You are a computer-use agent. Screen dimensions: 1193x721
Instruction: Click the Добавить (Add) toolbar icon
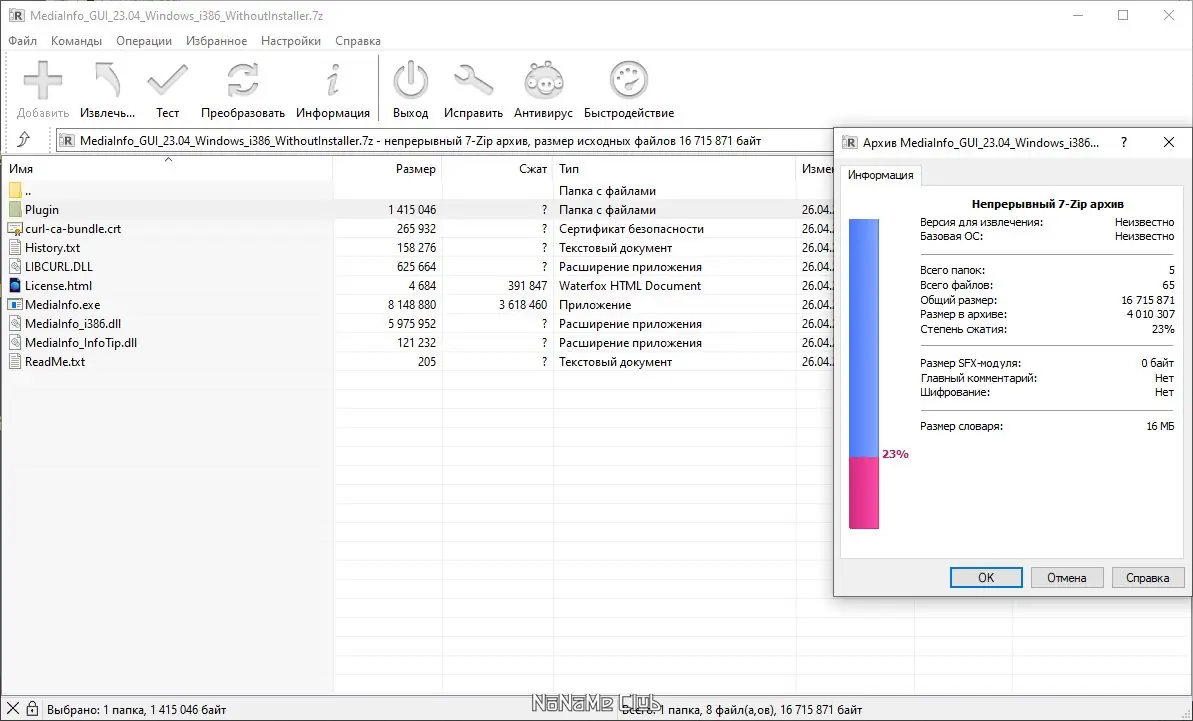43,81
